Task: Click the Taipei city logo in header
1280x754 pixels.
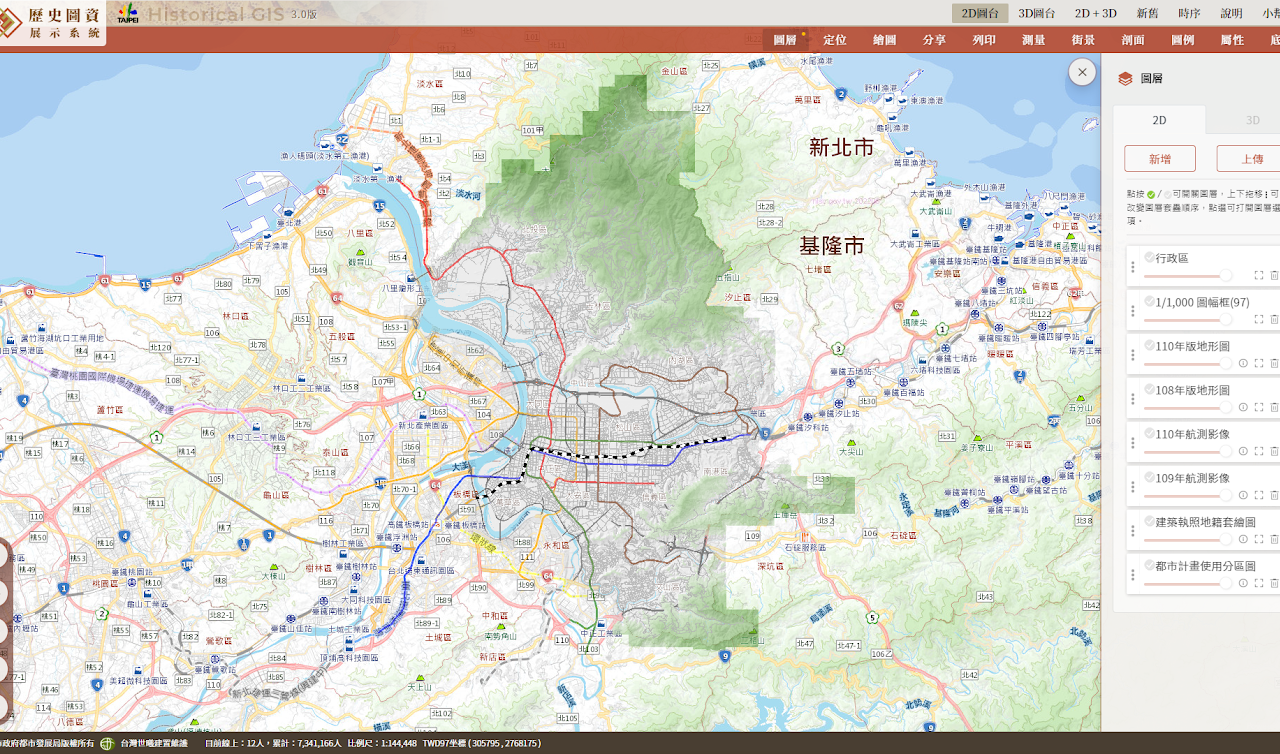Action: [x=128, y=13]
